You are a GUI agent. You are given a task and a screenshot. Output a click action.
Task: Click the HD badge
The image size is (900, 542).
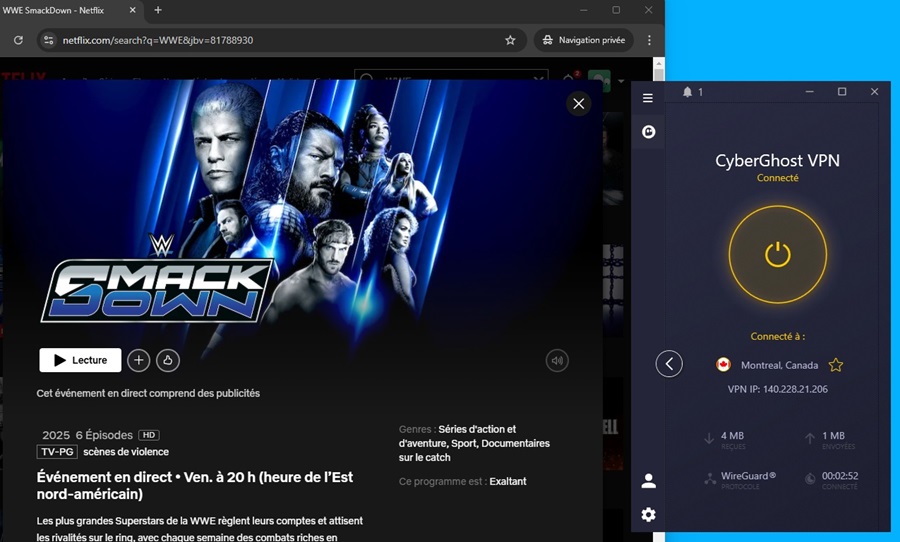point(149,435)
